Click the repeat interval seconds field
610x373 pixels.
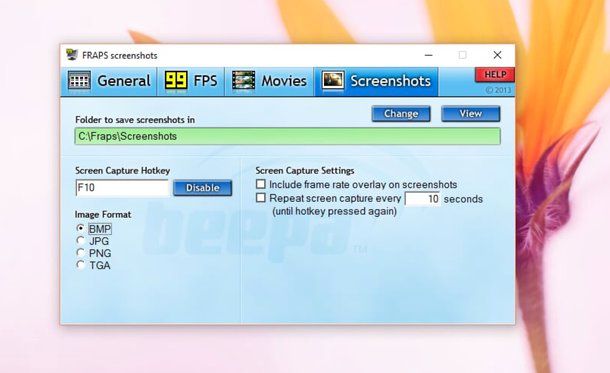coord(422,199)
